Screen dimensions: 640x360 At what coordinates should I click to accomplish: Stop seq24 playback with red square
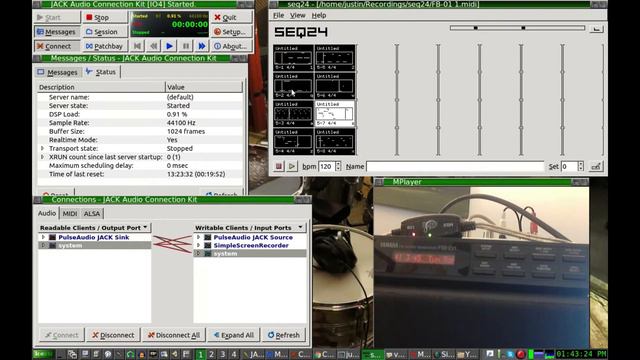click(x=279, y=166)
